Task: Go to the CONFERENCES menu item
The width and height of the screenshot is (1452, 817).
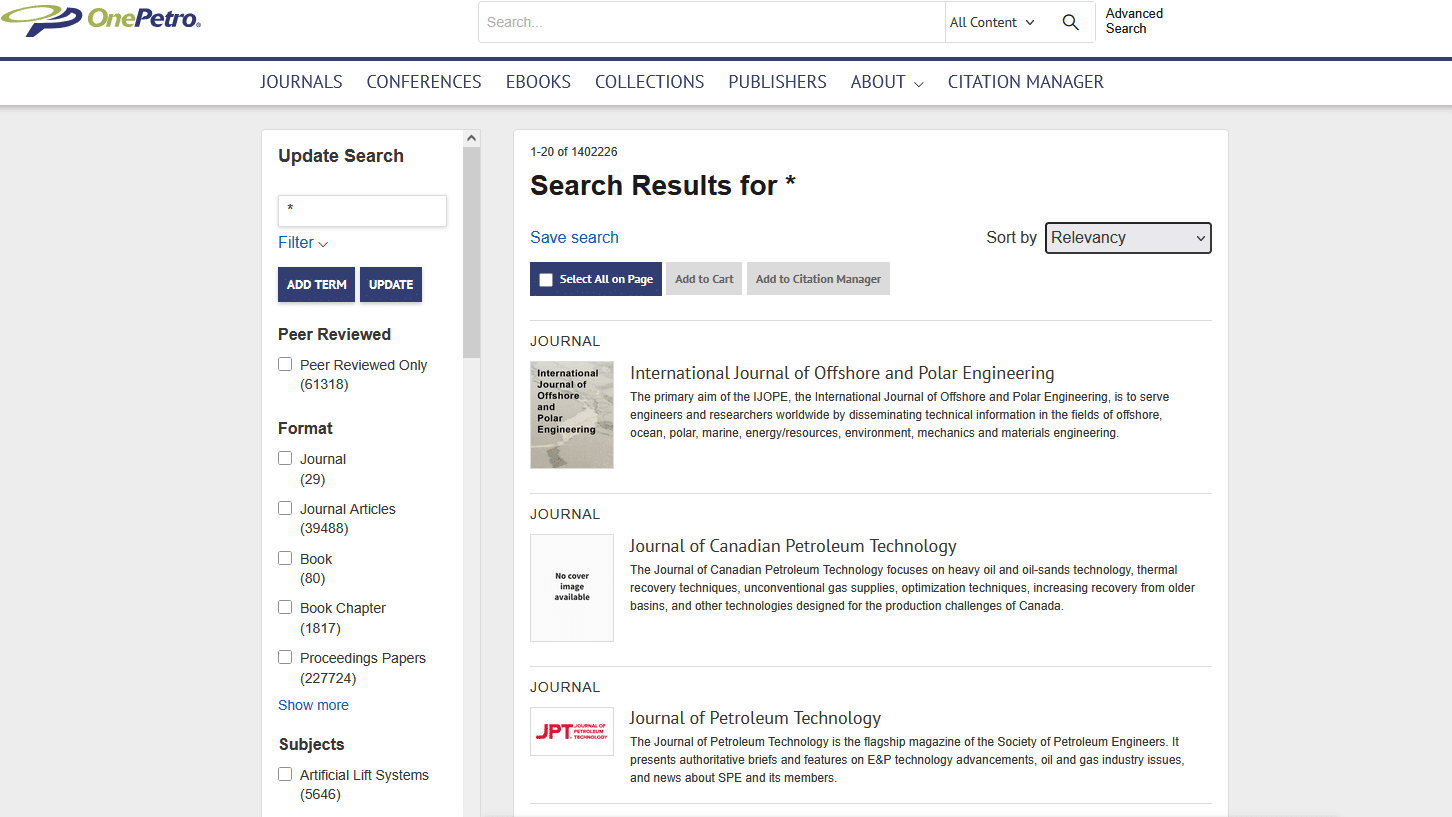Action: (424, 82)
